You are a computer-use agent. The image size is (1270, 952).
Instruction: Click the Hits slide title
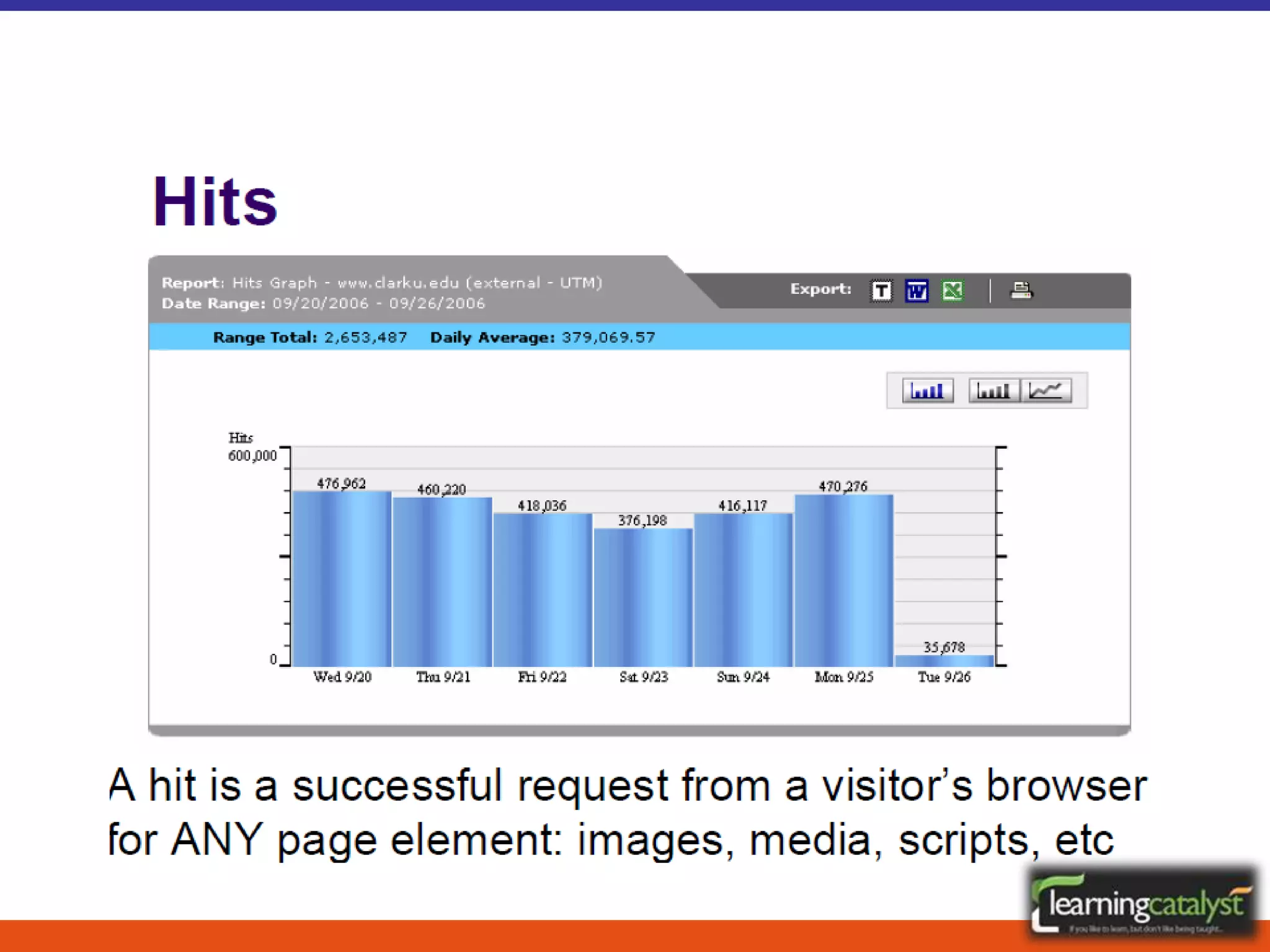click(215, 202)
